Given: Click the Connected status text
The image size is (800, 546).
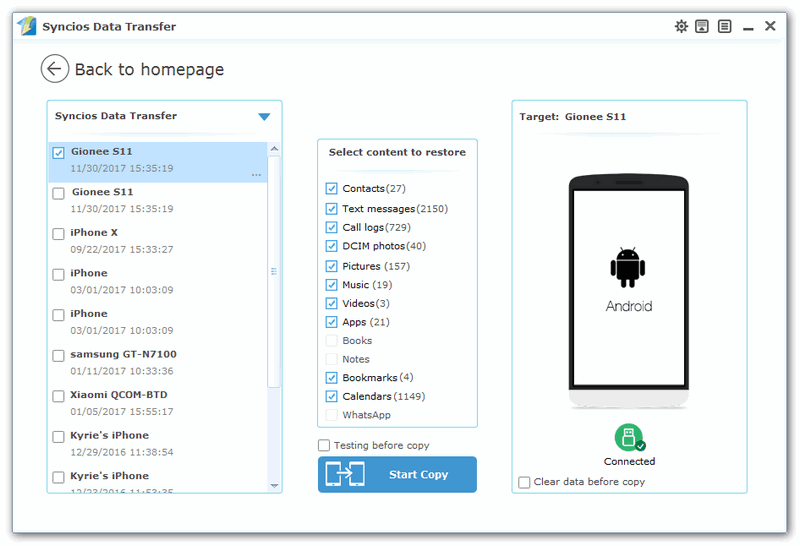Looking at the screenshot, I should [629, 461].
